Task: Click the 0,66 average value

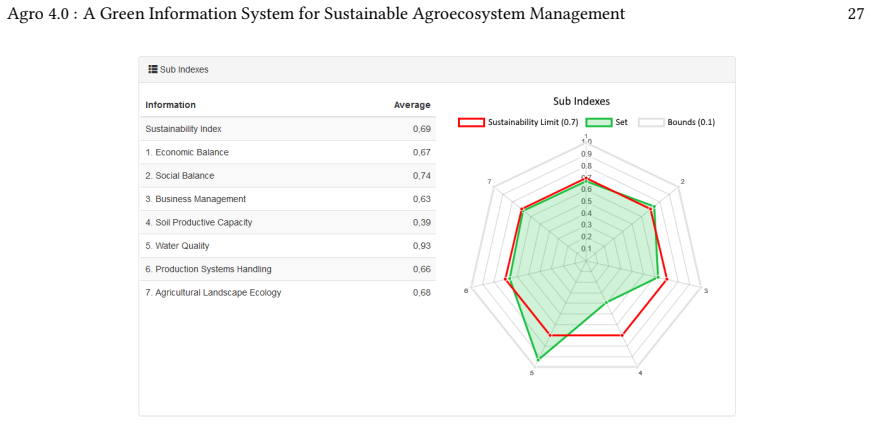Action: (x=422, y=269)
